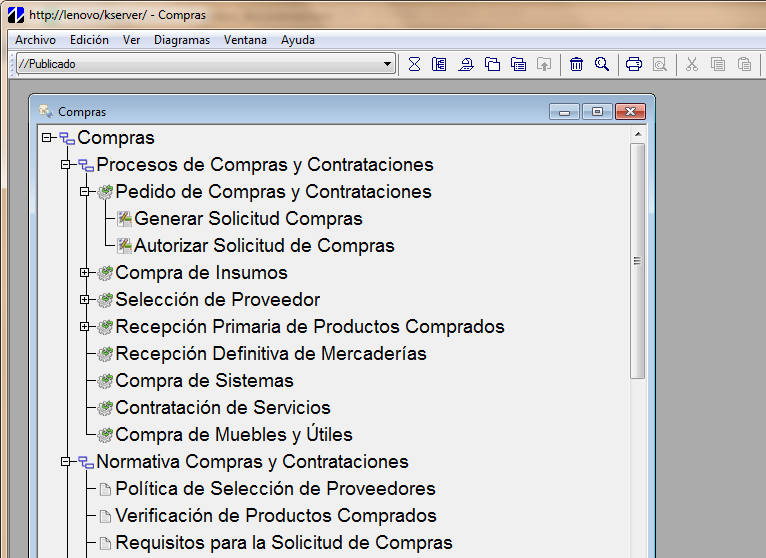
Task: Click the gear icon of Recepción Primaria
Action: [105, 327]
